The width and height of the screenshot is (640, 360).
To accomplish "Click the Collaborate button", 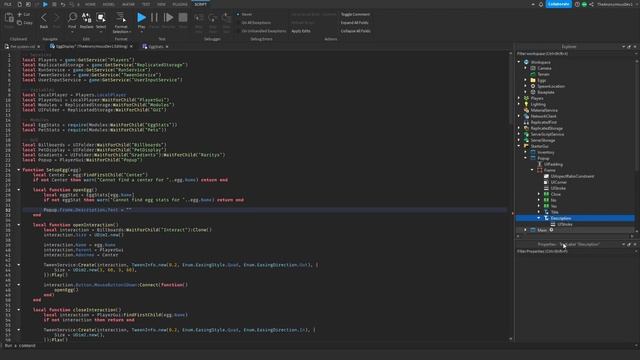I will 558,4.
